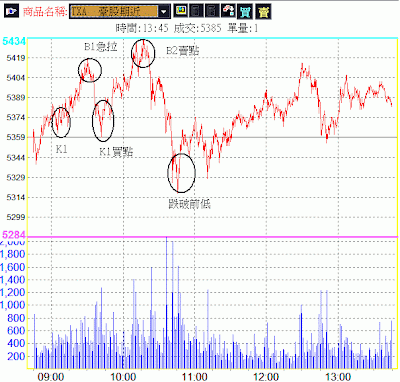Click the 成交:5385 text in the status line
The height and width of the screenshot is (382, 400).
tap(197, 28)
